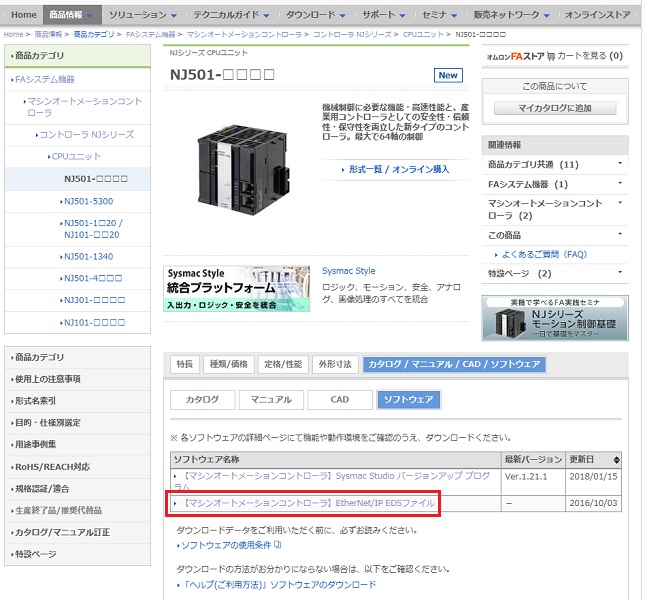Open 目的・仕様別選定 in the sidebar
Screen dimensions: 645x600
47,422
